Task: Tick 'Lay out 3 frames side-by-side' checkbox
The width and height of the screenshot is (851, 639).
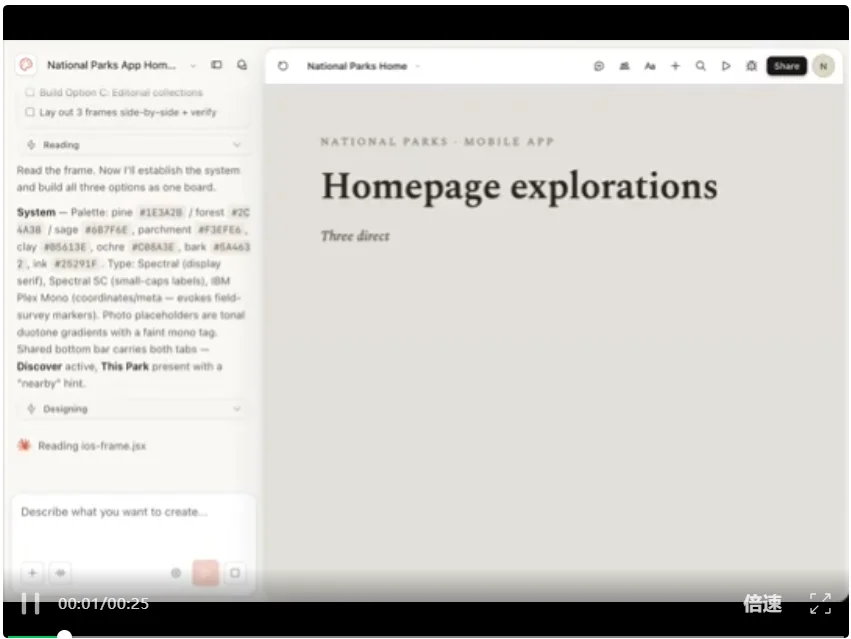Action: point(30,112)
